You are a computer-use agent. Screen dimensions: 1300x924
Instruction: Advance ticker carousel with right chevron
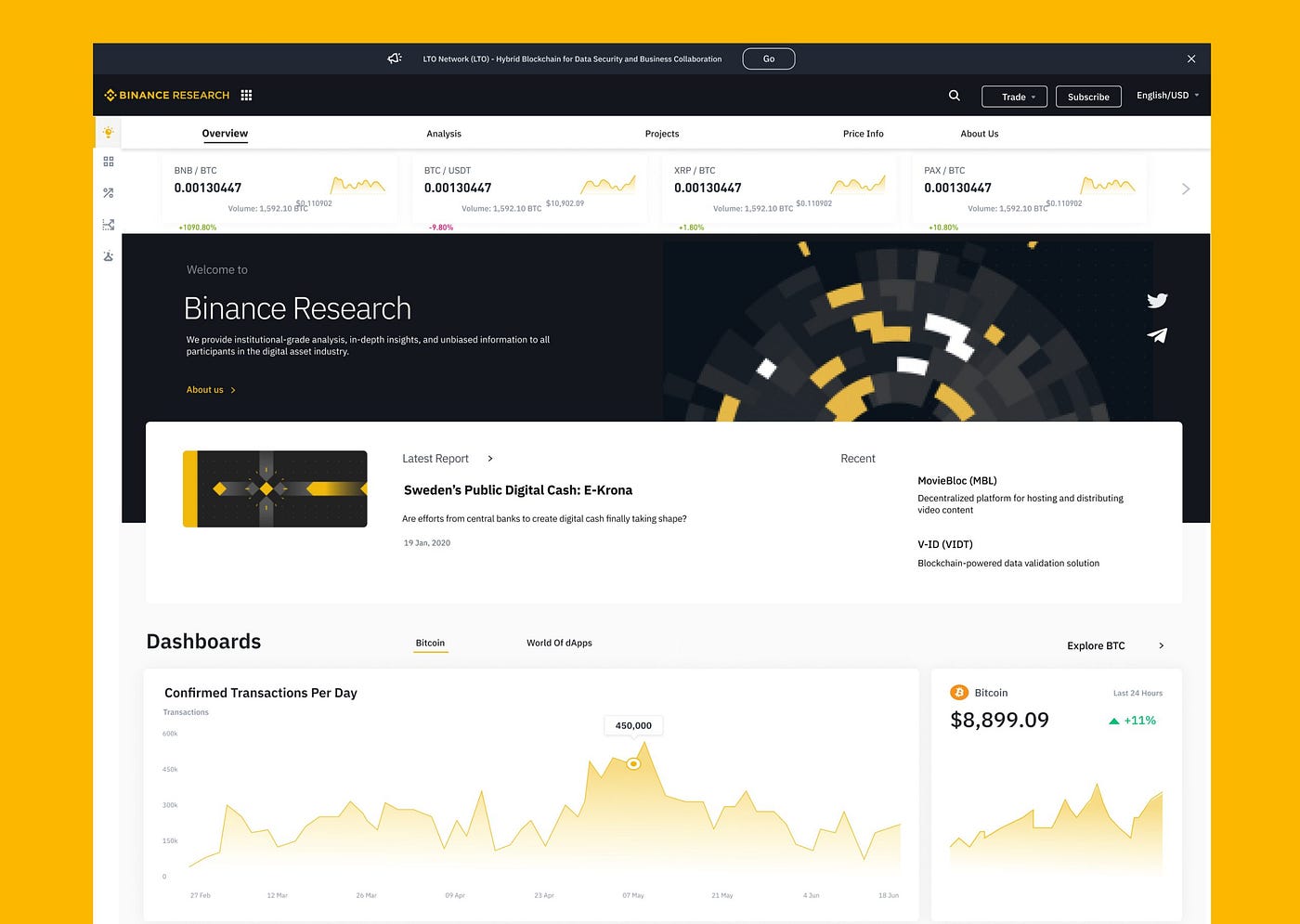[x=1186, y=189]
